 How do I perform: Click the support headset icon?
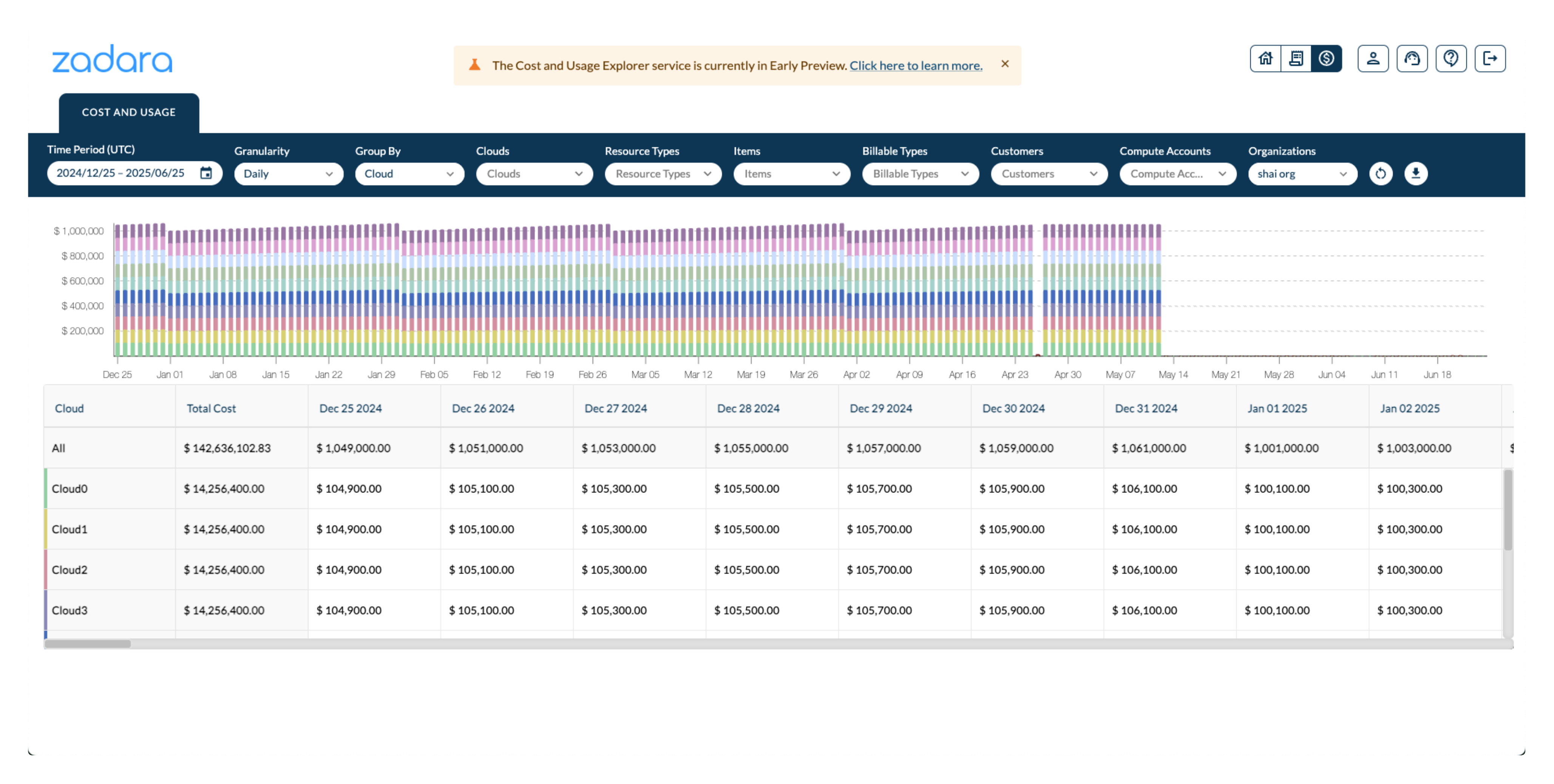pos(1412,59)
